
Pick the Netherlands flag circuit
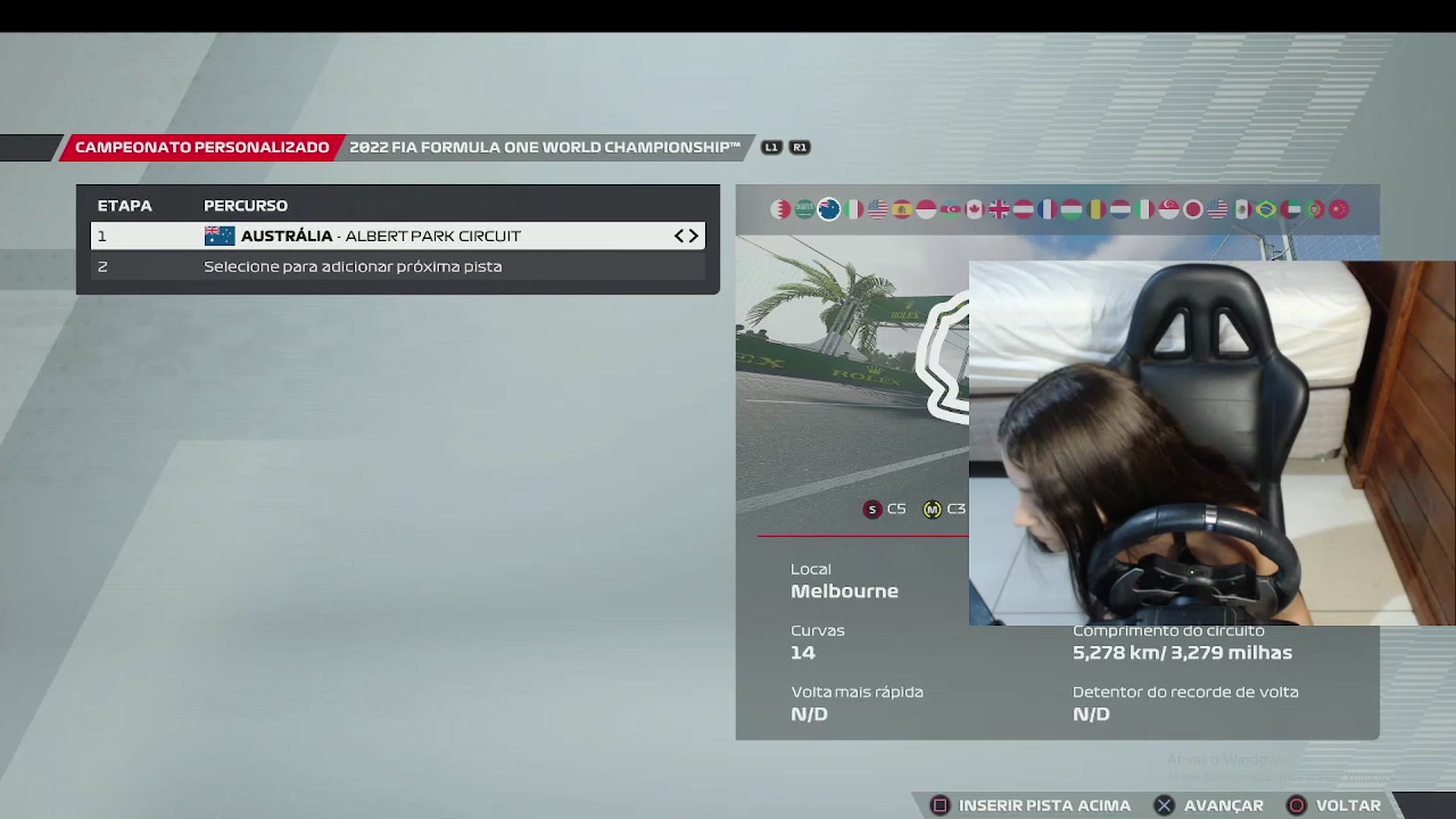[1120, 209]
